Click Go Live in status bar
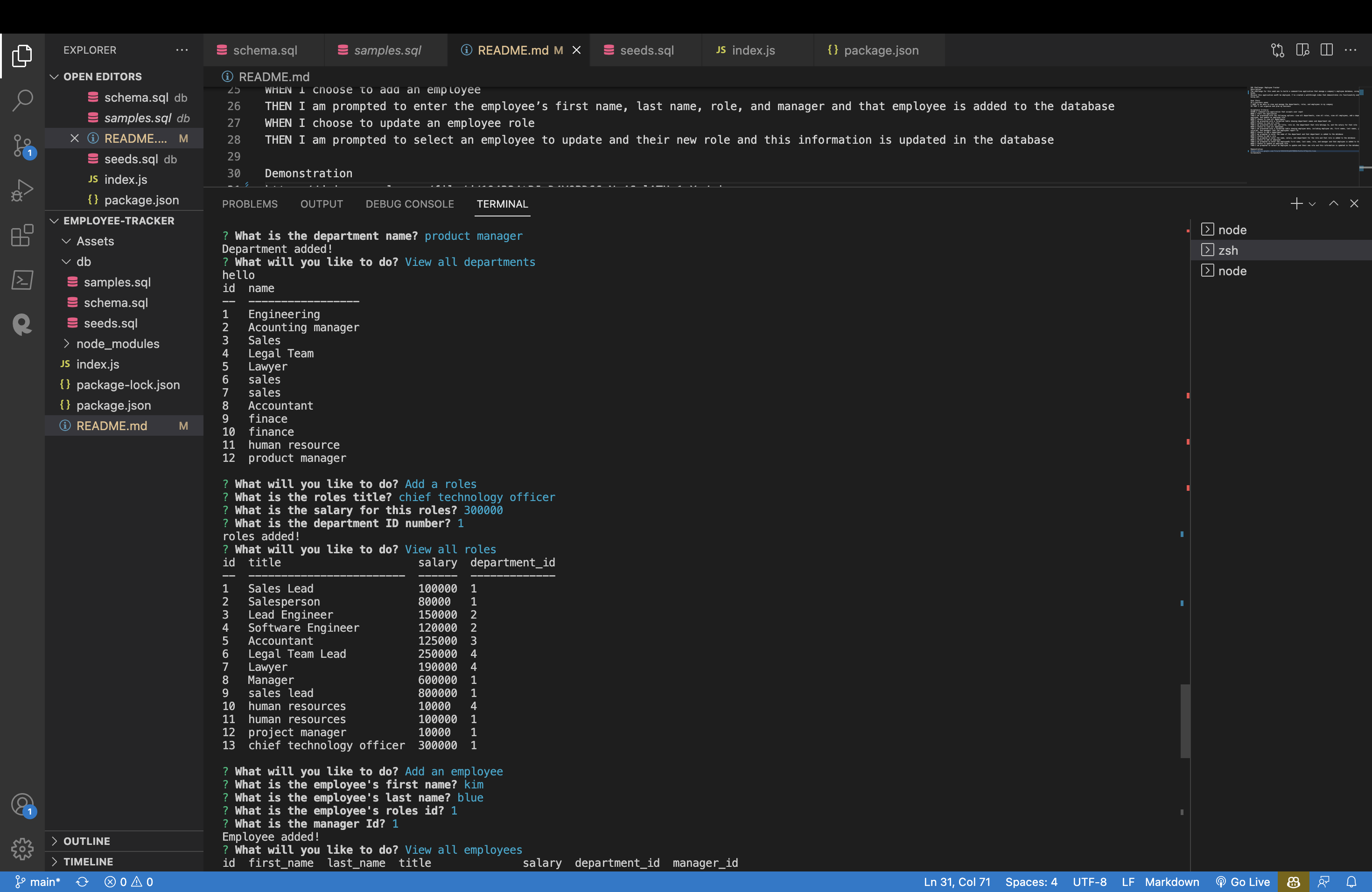Image resolution: width=1372 pixels, height=892 pixels. coord(1243,882)
